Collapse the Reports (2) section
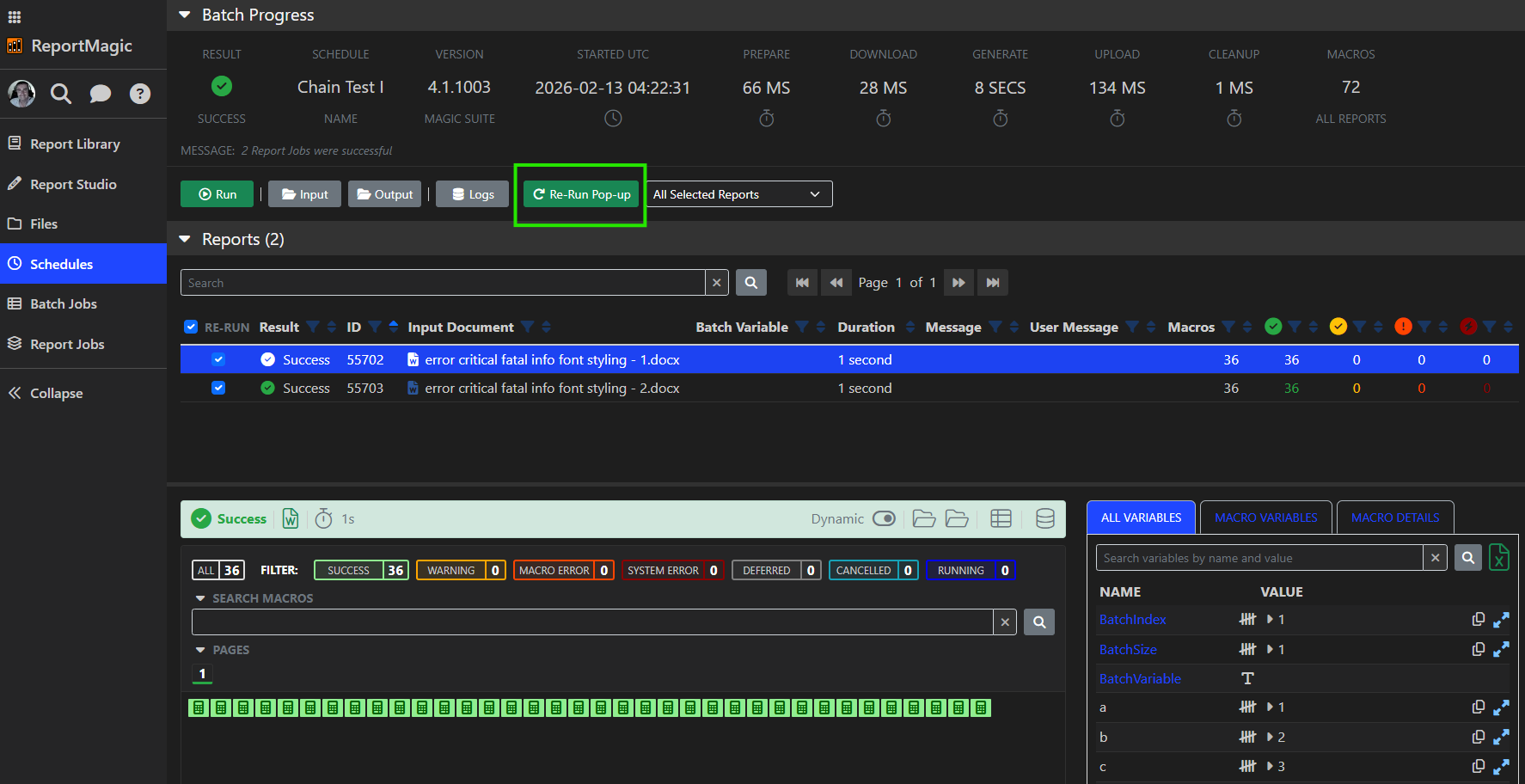This screenshot has width=1525, height=784. coord(185,239)
